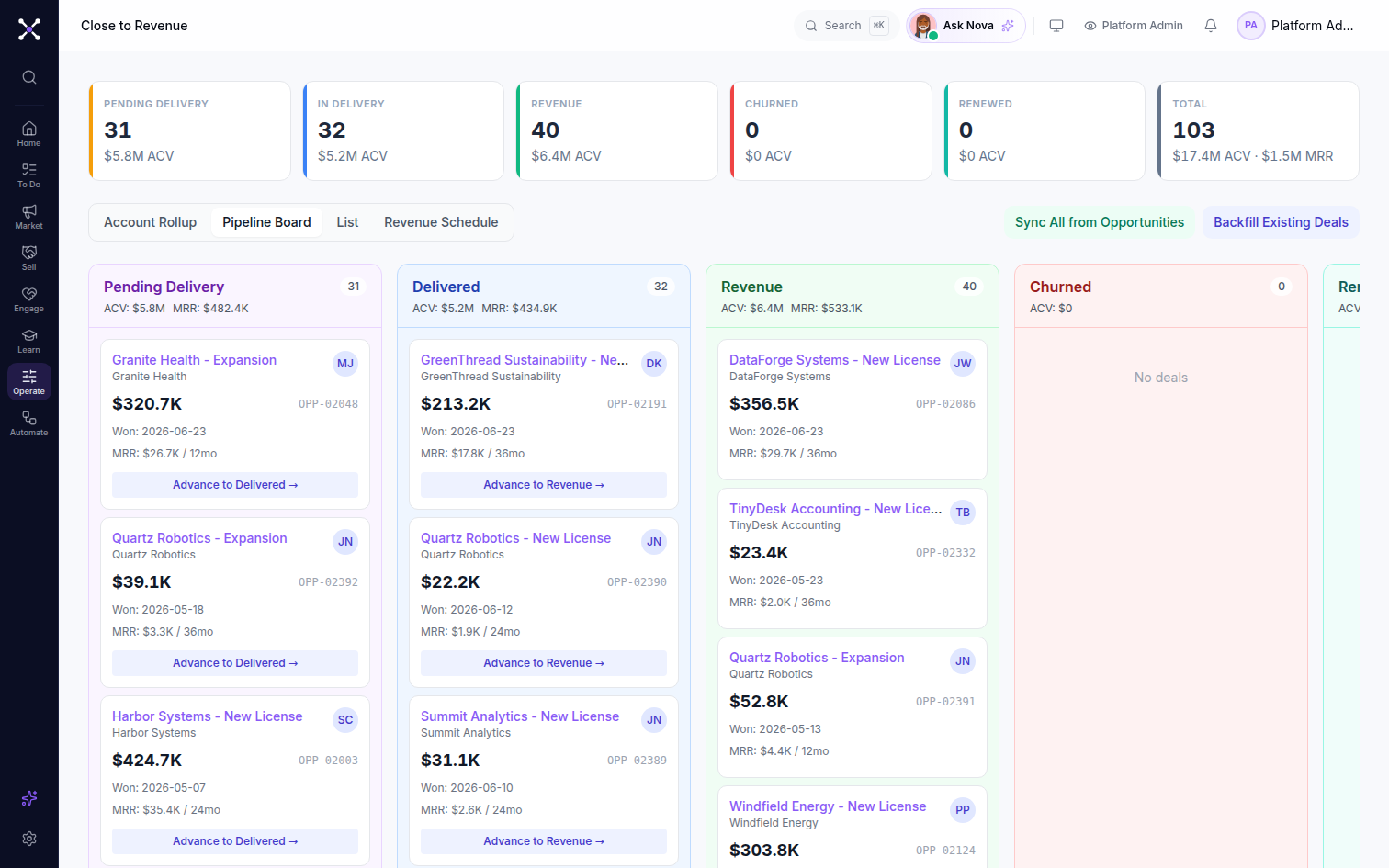Viewport: 1389px width, 868px height.
Task: Open PA user avatar menu
Action: click(x=1251, y=26)
